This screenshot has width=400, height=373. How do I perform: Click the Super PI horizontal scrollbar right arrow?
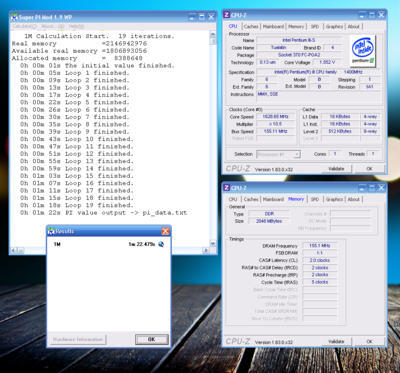click(206, 250)
